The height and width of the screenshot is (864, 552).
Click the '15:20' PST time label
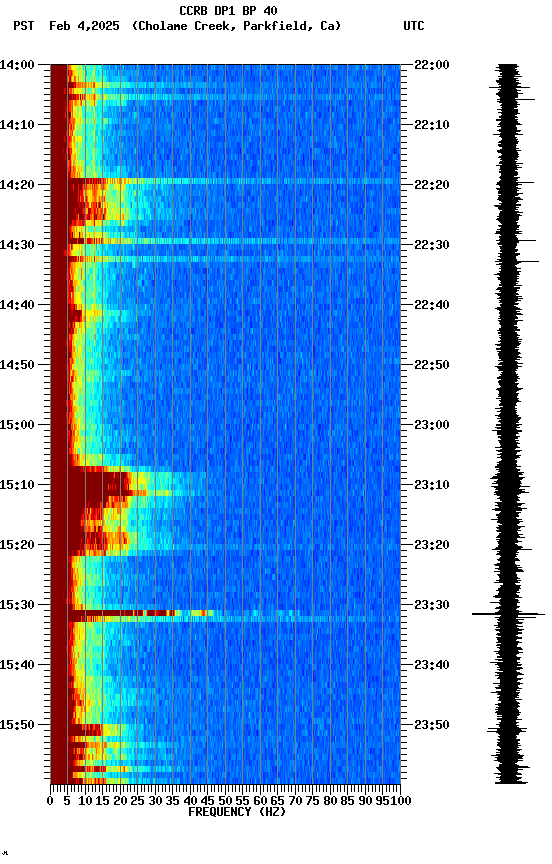(x=17, y=545)
